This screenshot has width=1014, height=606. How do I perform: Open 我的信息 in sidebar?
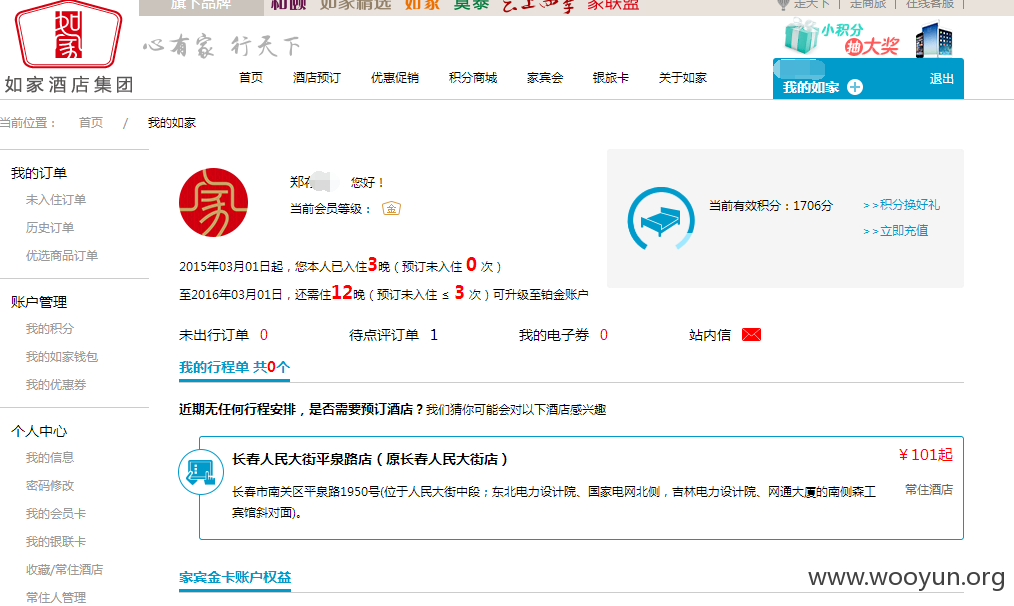(x=50, y=457)
